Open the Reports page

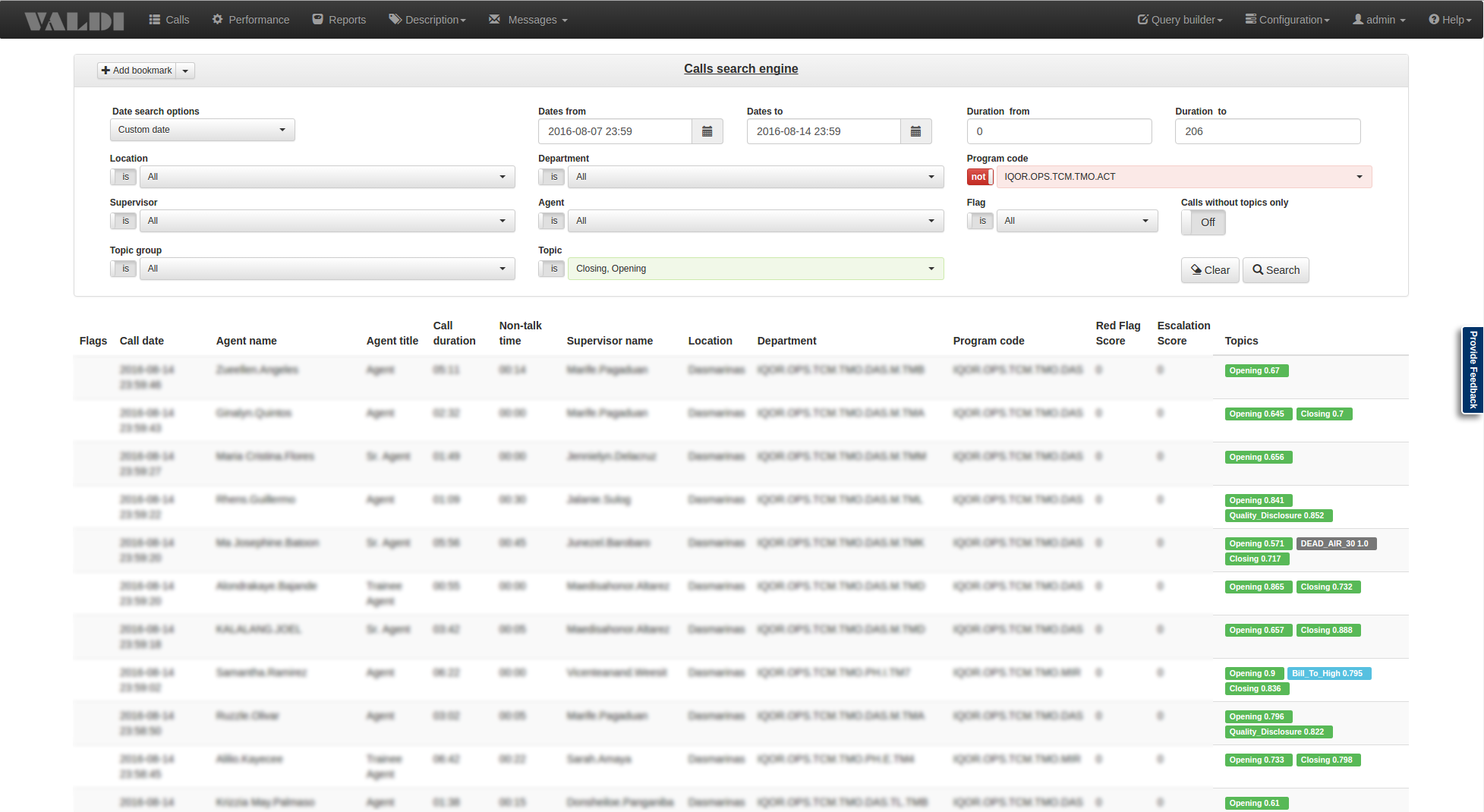[x=339, y=20]
